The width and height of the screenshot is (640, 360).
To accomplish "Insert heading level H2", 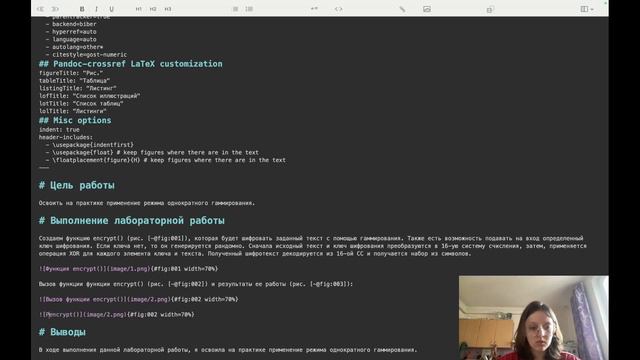I will 153,9.
